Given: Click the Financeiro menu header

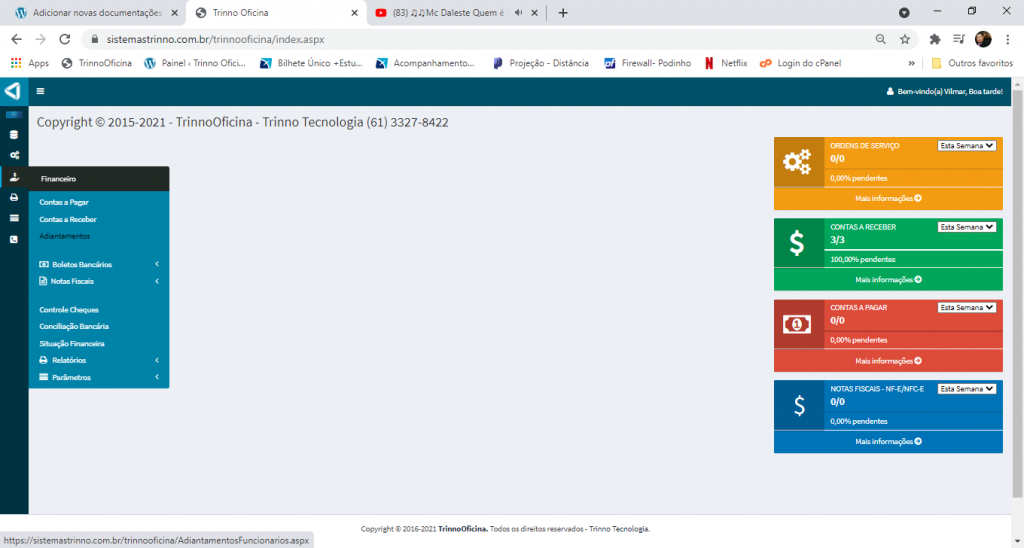Looking at the screenshot, I should click(99, 178).
